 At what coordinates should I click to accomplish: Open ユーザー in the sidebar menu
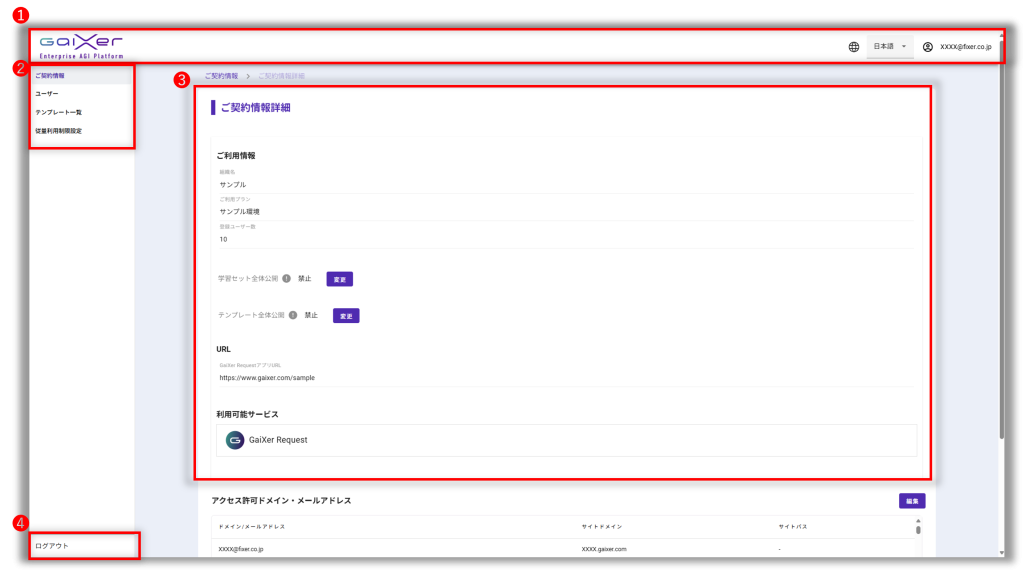(x=47, y=94)
